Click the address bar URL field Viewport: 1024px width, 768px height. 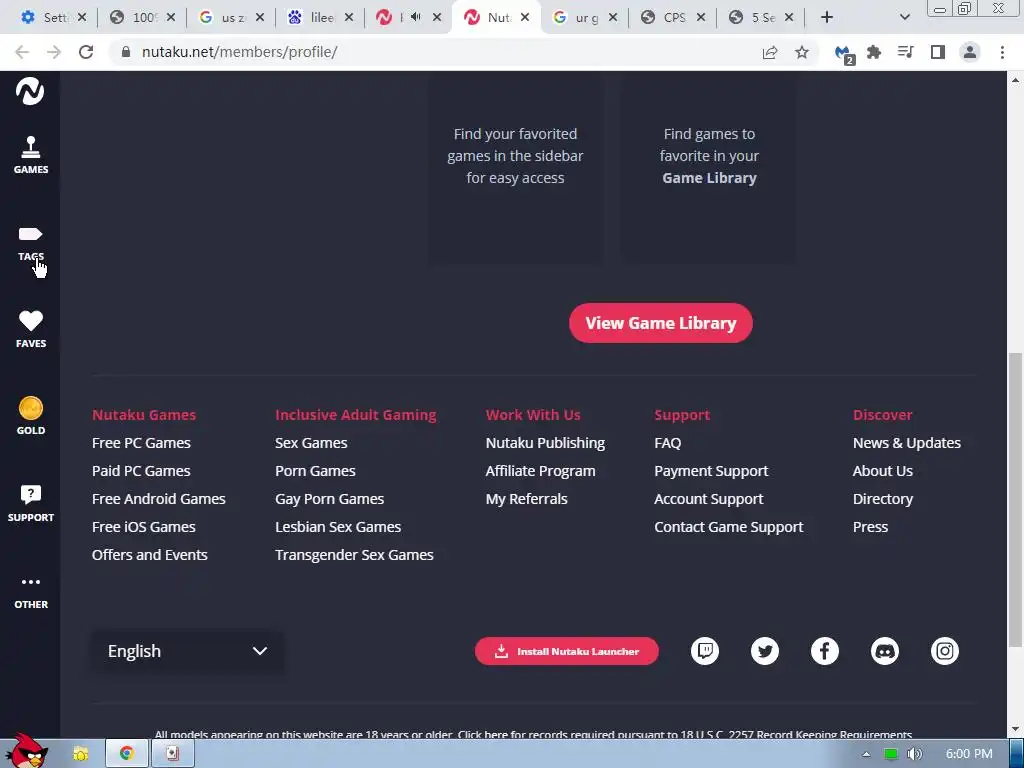(434, 52)
